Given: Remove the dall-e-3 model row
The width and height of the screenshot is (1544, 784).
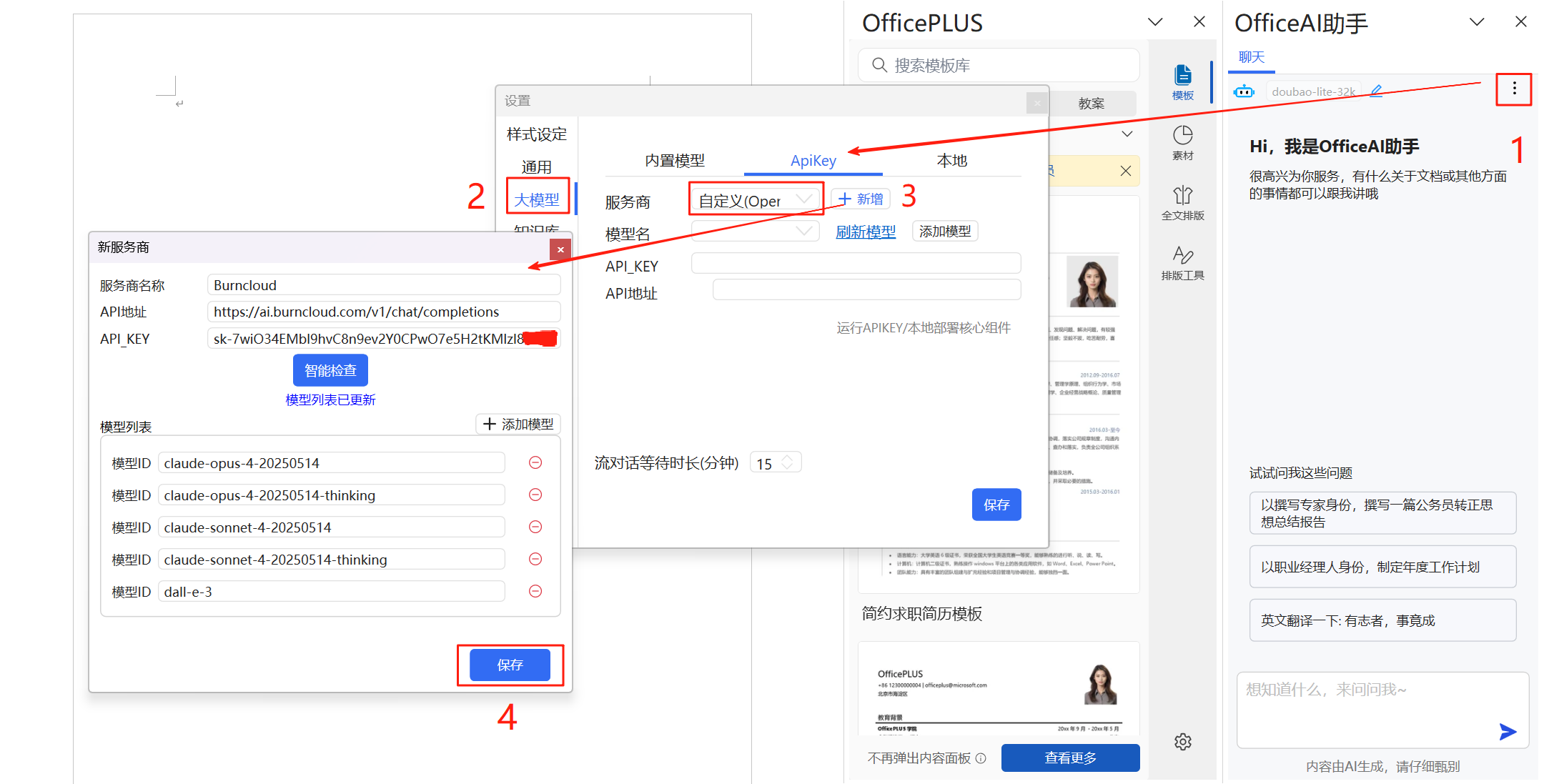Looking at the screenshot, I should point(535,591).
